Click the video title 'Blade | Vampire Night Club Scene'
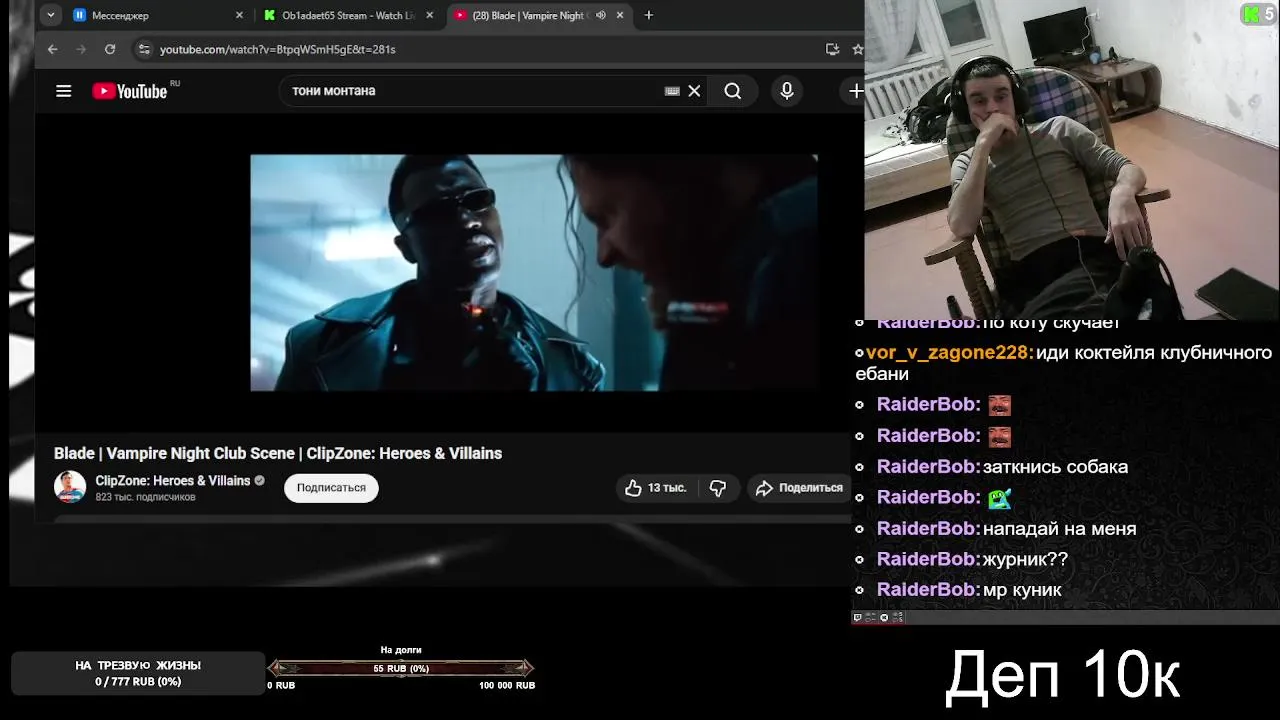 point(278,453)
